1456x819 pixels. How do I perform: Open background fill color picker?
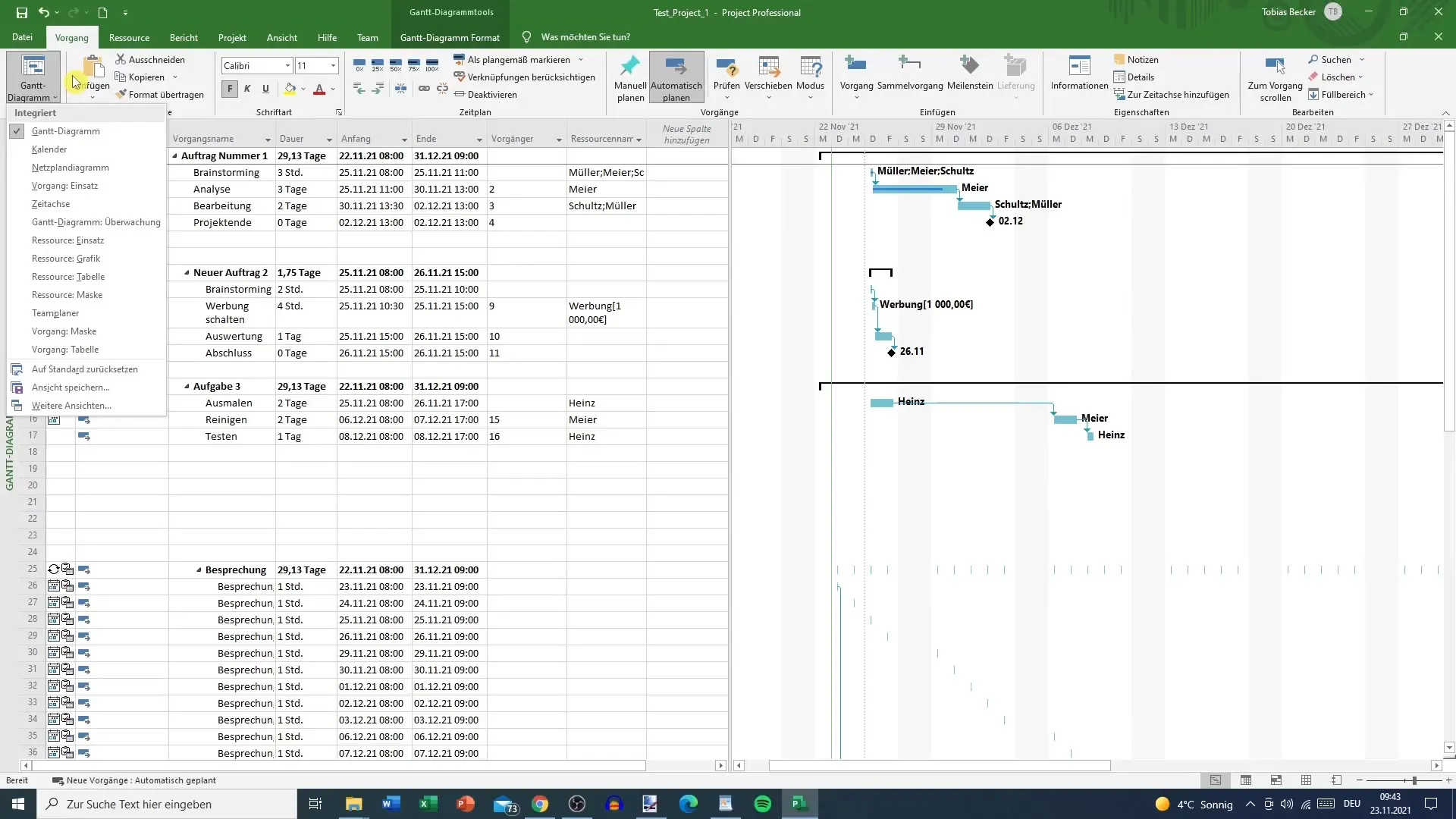click(303, 89)
